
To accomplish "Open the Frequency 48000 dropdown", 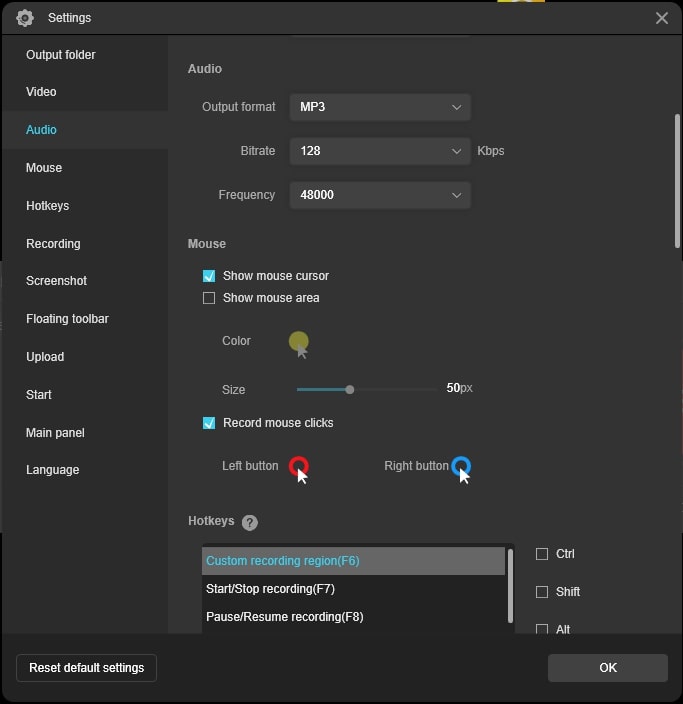I will 380,195.
